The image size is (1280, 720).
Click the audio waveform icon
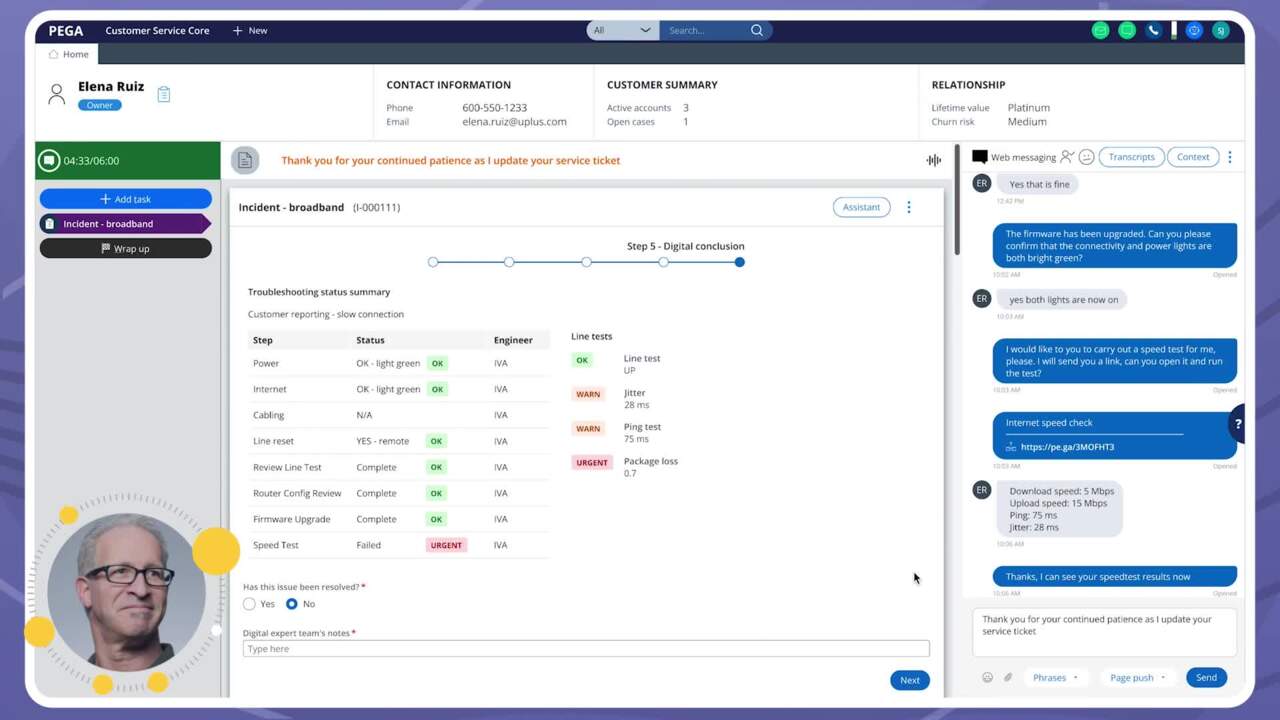click(933, 160)
